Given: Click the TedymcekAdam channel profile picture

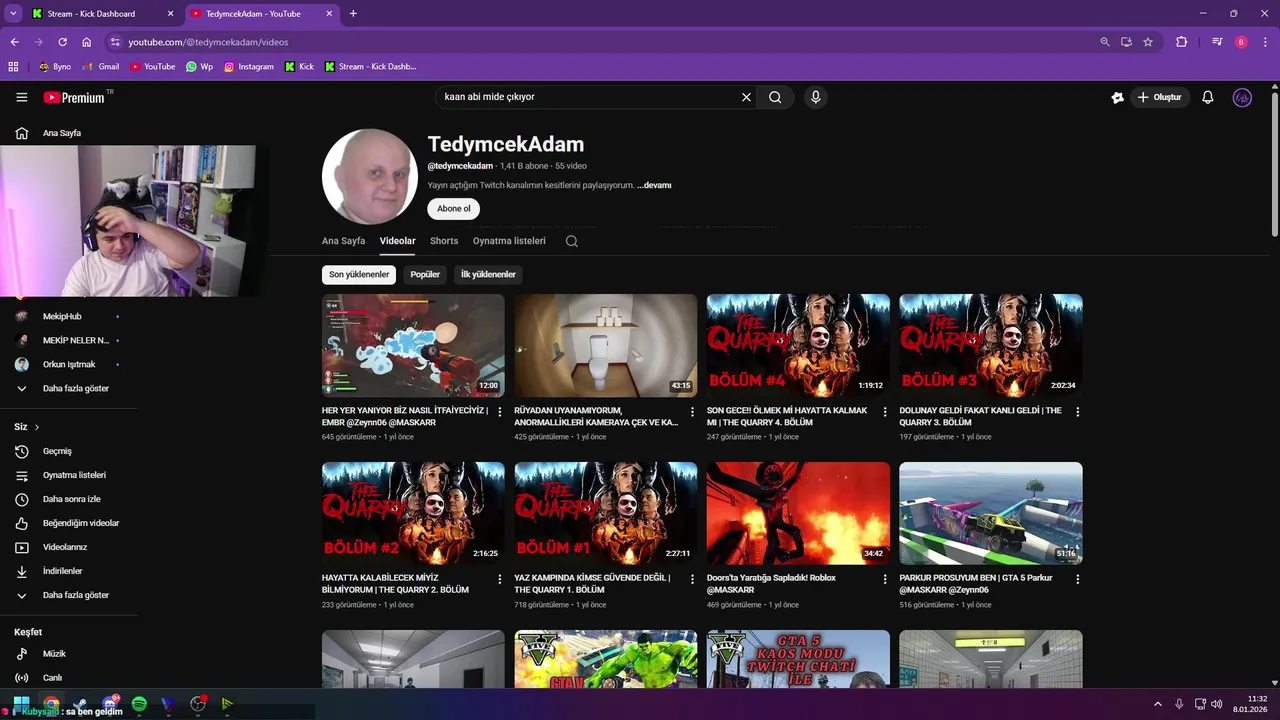Looking at the screenshot, I should pos(370,176).
